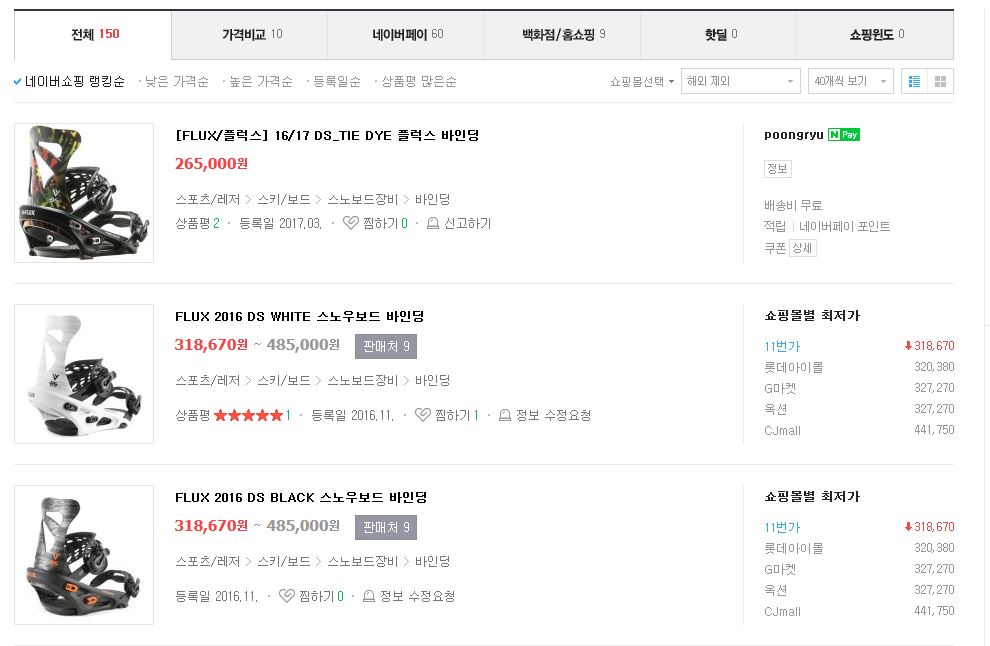The height and width of the screenshot is (646, 990).
Task: Click 바인딩 category in DS BLACK listing
Action: coord(432,561)
